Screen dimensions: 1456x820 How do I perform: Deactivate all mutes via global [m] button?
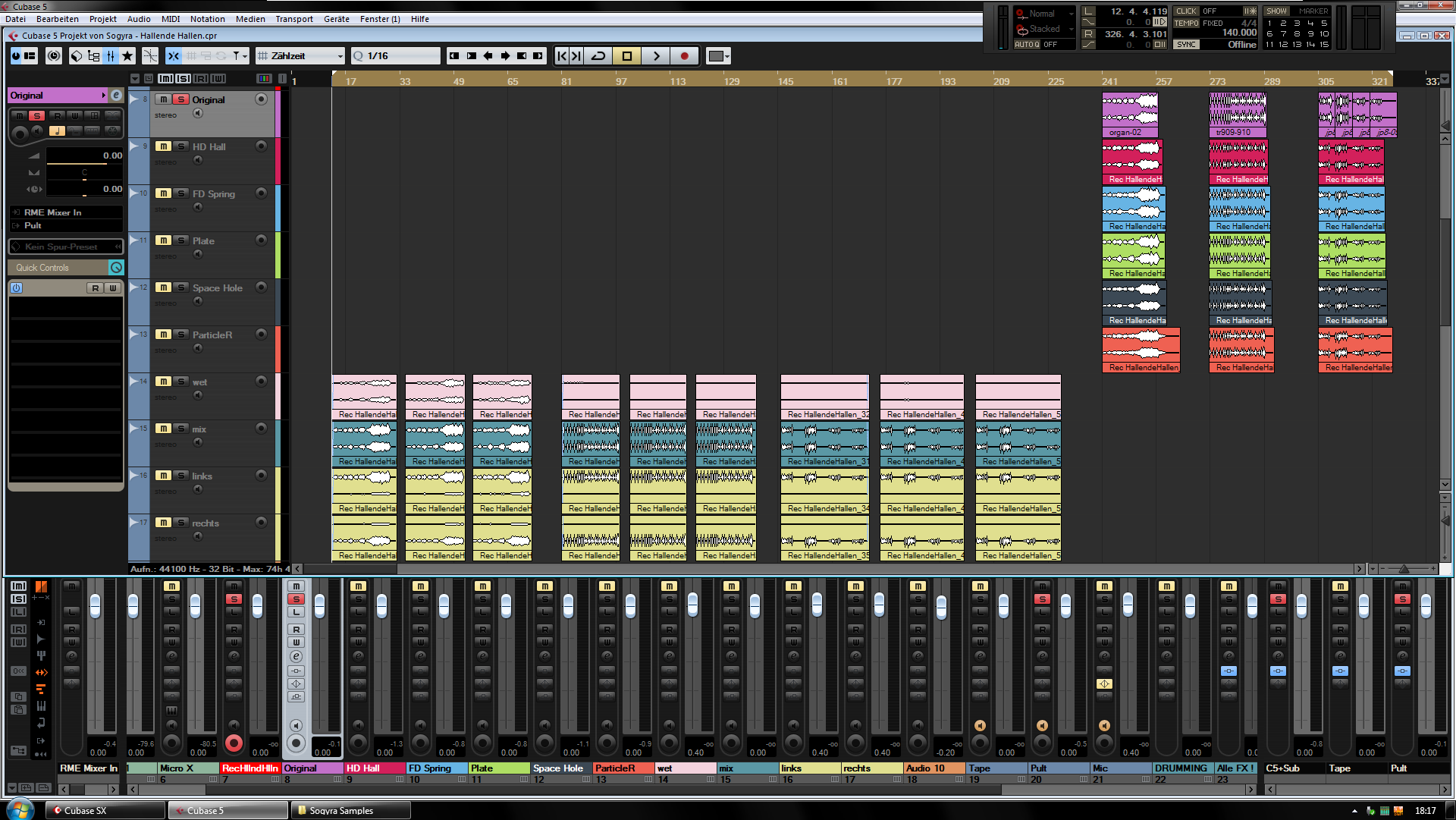165,78
